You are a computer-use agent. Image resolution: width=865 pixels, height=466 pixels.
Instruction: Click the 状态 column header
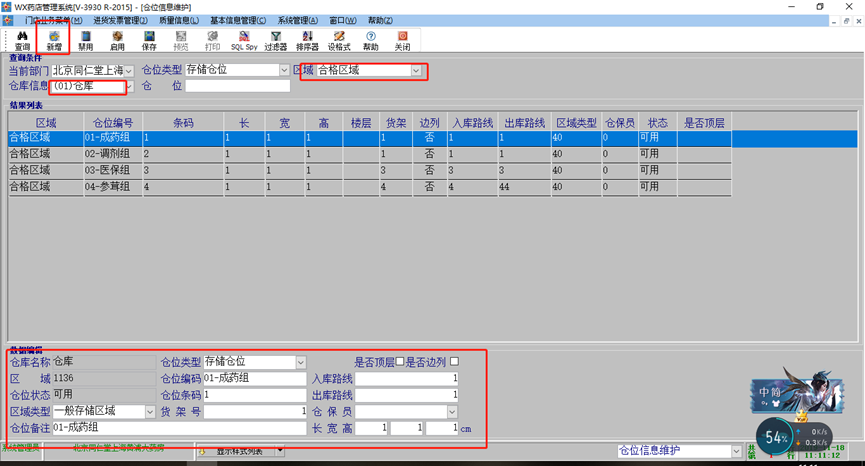658,122
